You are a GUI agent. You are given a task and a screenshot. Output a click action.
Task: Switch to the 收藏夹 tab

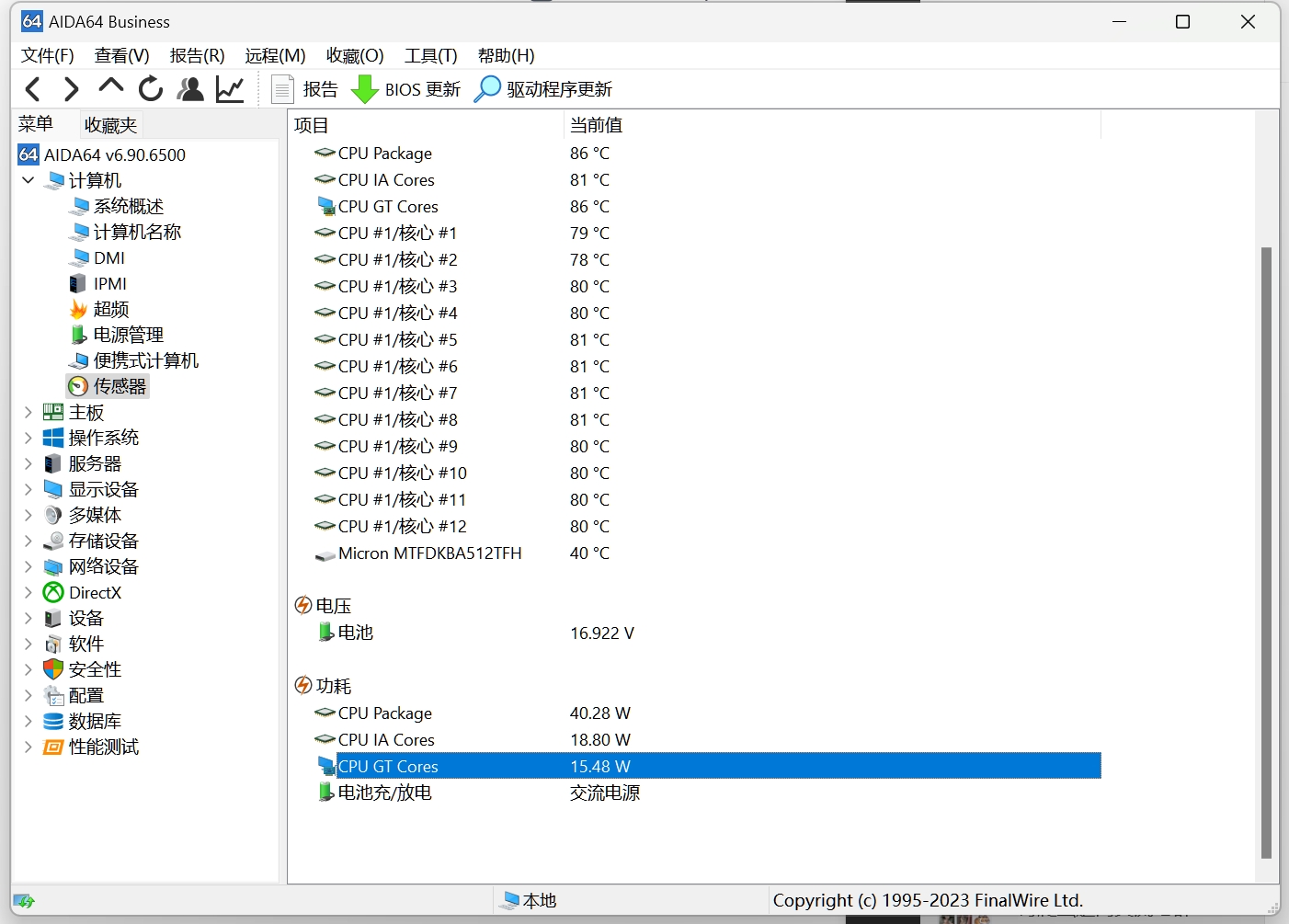pos(110,125)
